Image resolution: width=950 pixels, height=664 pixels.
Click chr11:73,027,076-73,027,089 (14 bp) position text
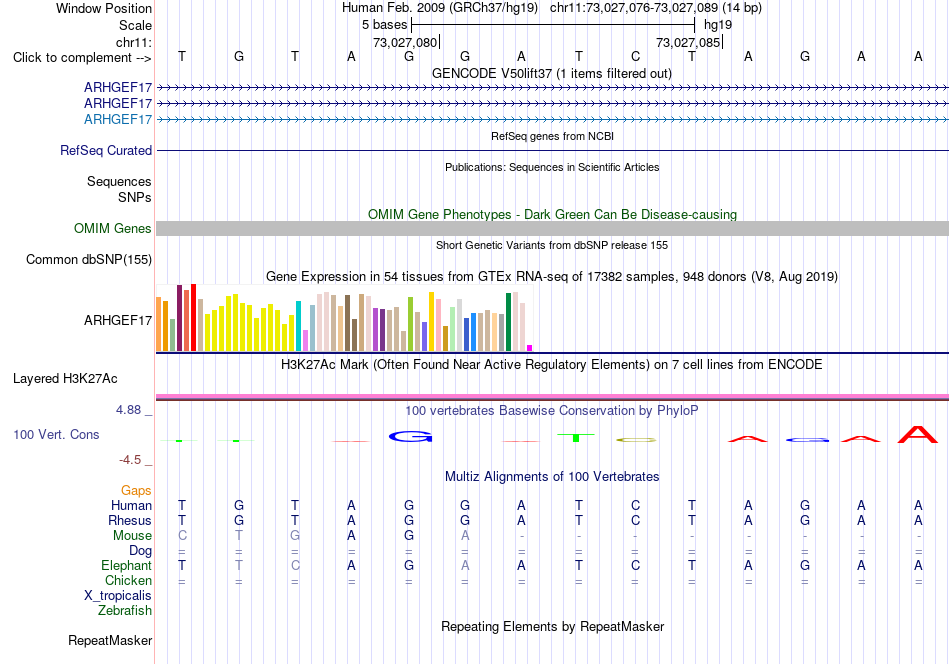[x=656, y=8]
